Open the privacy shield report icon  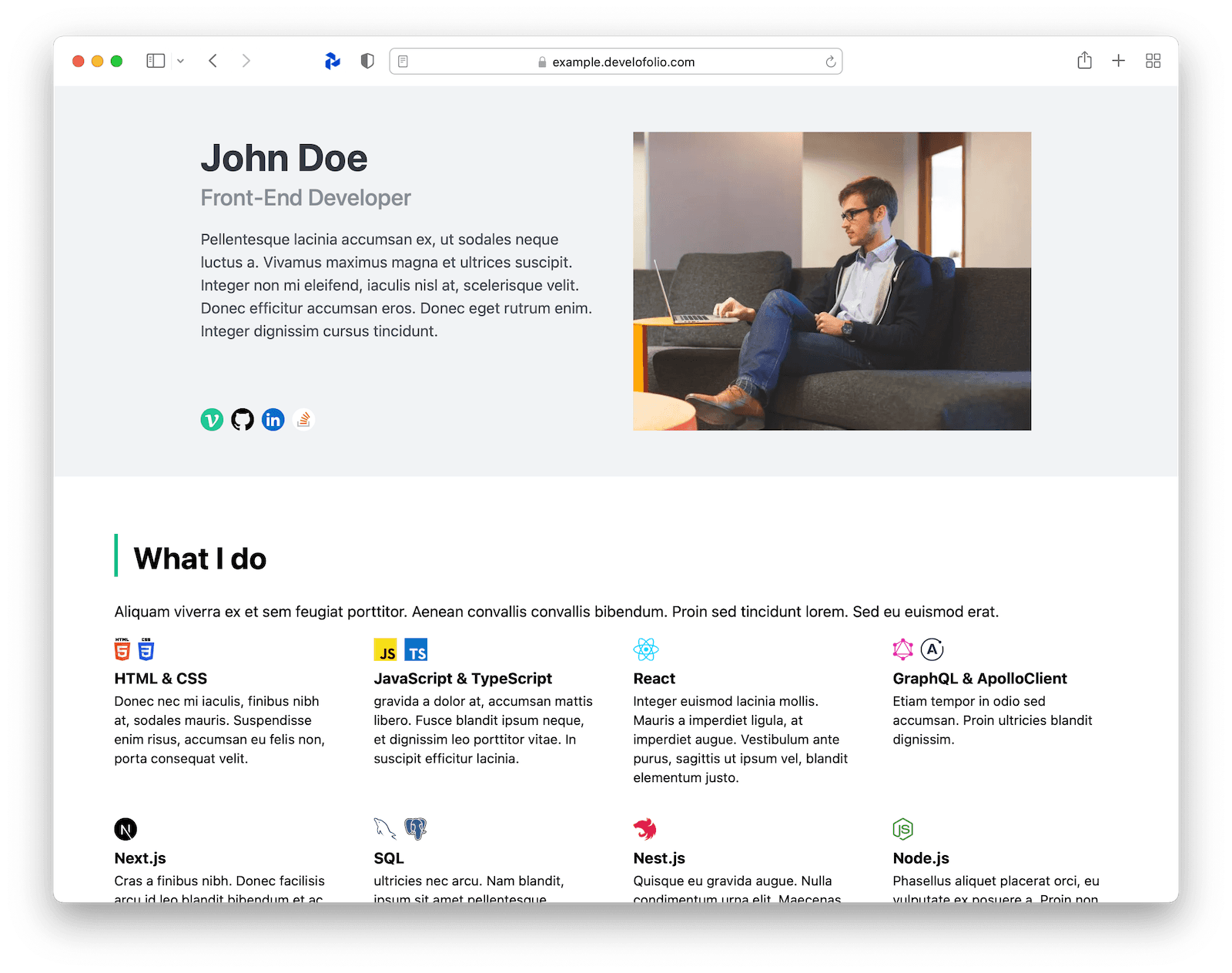click(367, 61)
